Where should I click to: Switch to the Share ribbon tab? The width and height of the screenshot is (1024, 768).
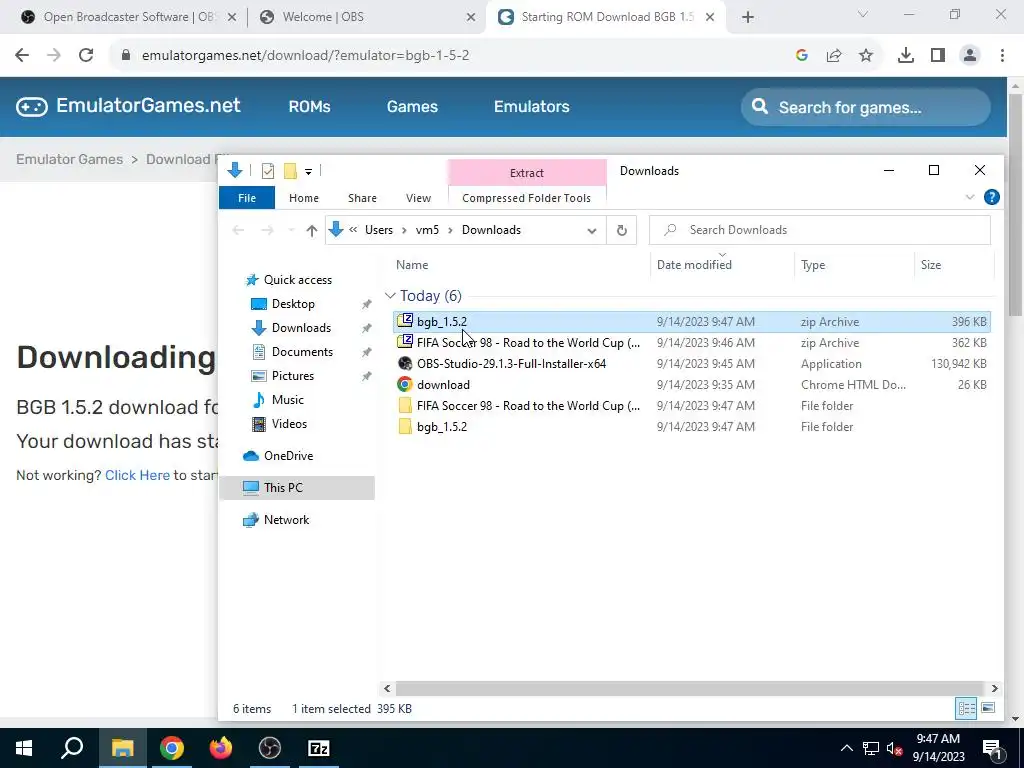[362, 198]
